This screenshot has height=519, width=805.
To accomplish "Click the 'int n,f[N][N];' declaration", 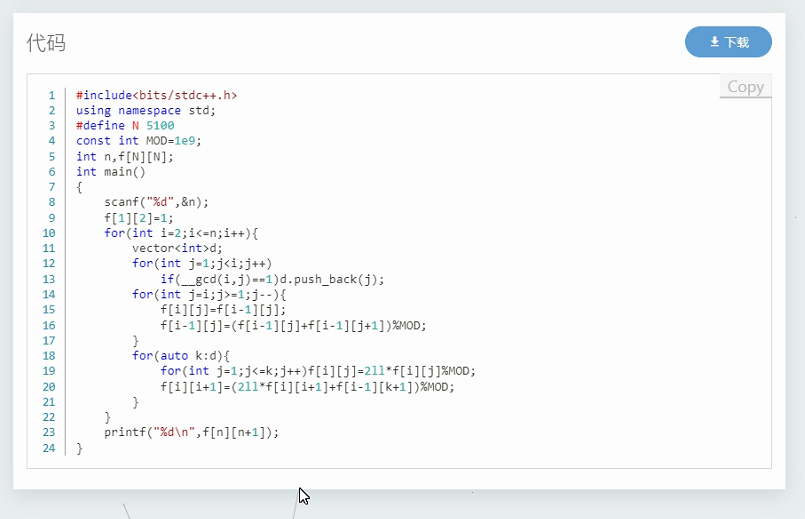I will 125,157.
